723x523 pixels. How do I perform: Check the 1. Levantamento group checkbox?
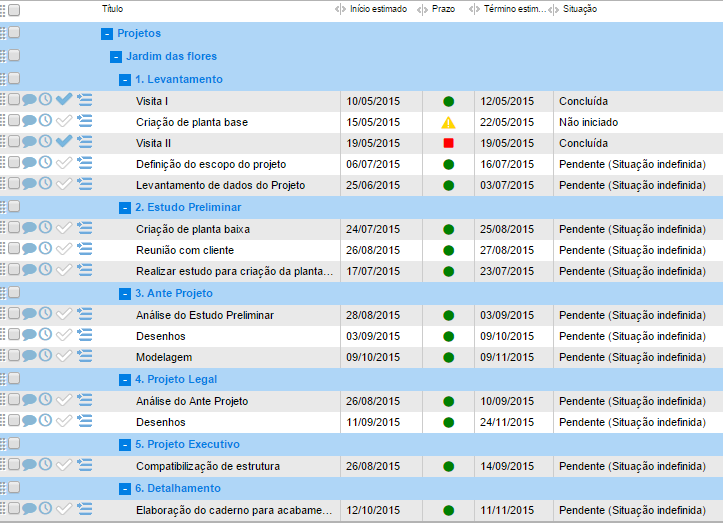pos(14,78)
